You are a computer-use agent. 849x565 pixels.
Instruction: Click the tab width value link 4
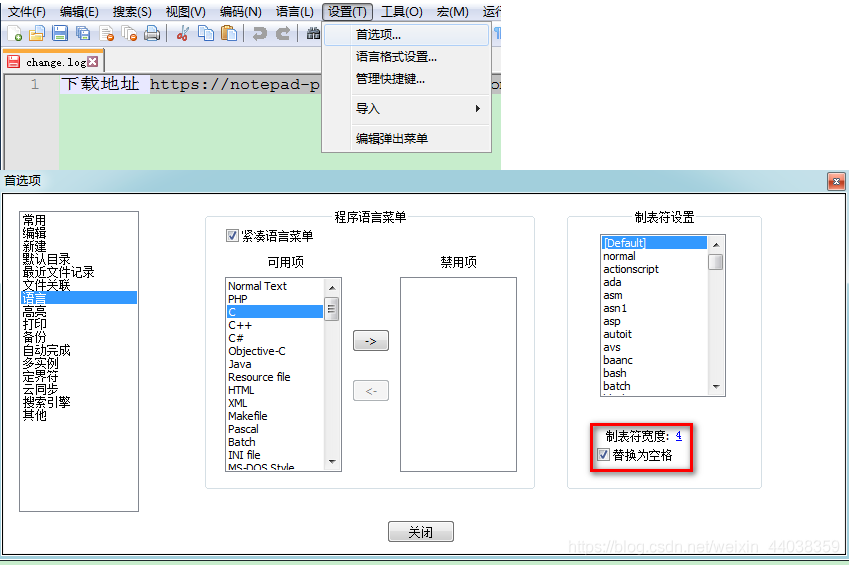(x=678, y=436)
